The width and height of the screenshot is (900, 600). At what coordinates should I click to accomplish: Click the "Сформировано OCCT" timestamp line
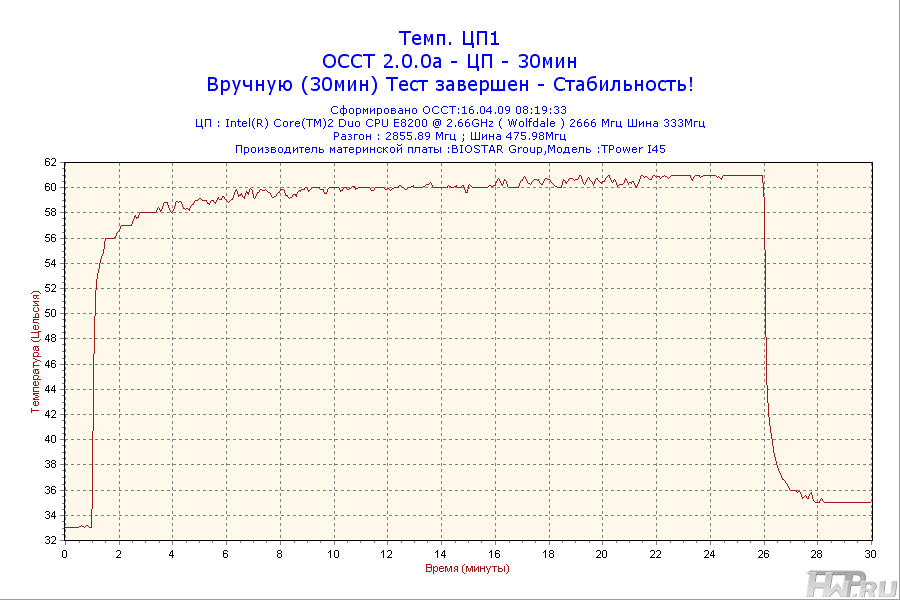coord(449,110)
